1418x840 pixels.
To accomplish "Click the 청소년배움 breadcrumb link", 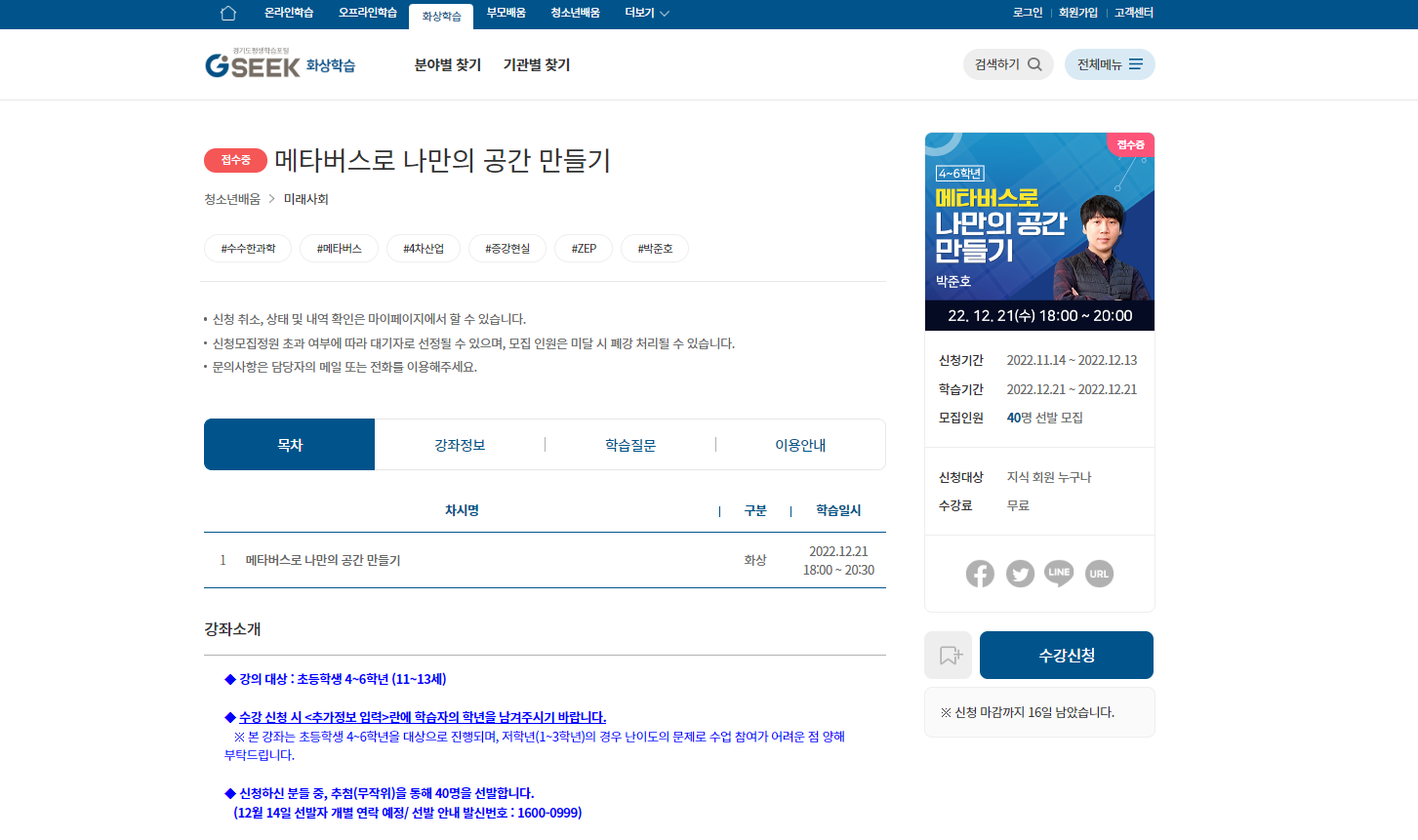I will tap(232, 199).
